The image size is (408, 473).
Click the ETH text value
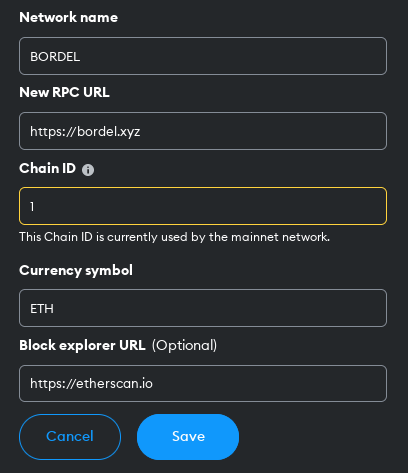pyautogui.click(x=42, y=309)
